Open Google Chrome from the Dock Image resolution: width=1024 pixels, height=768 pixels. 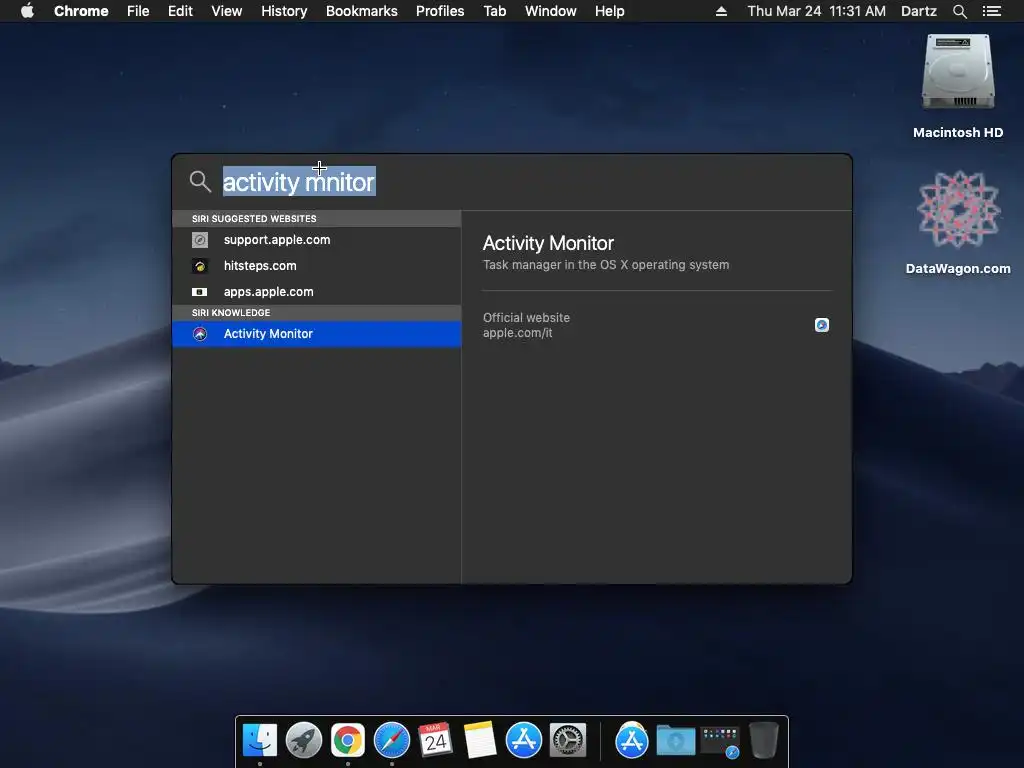tap(347, 740)
